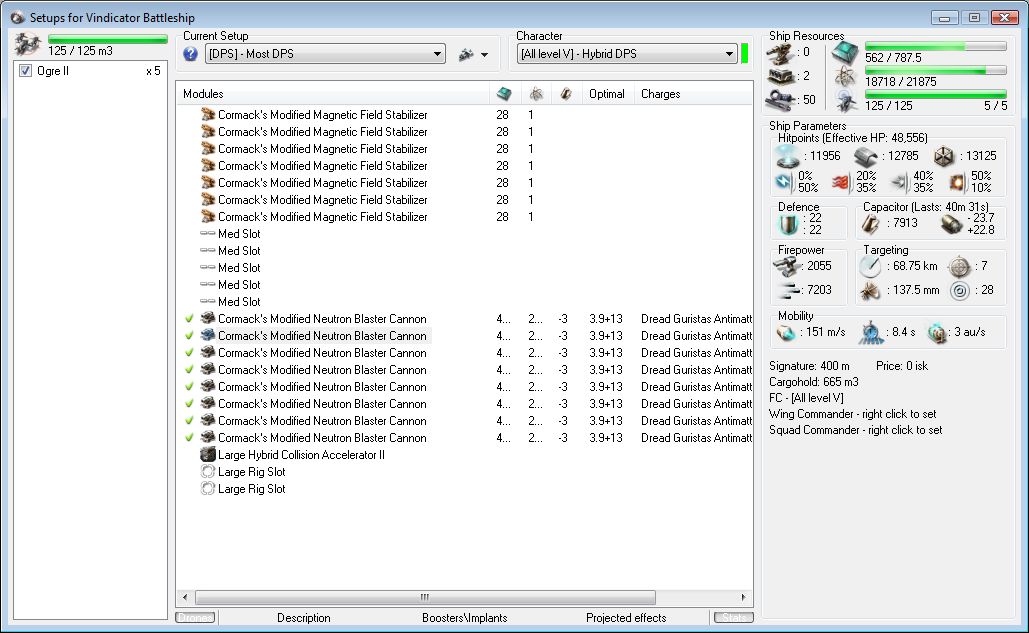
Task: Click the kinetic resistance icon showing 40% 35%
Action: pos(899,182)
